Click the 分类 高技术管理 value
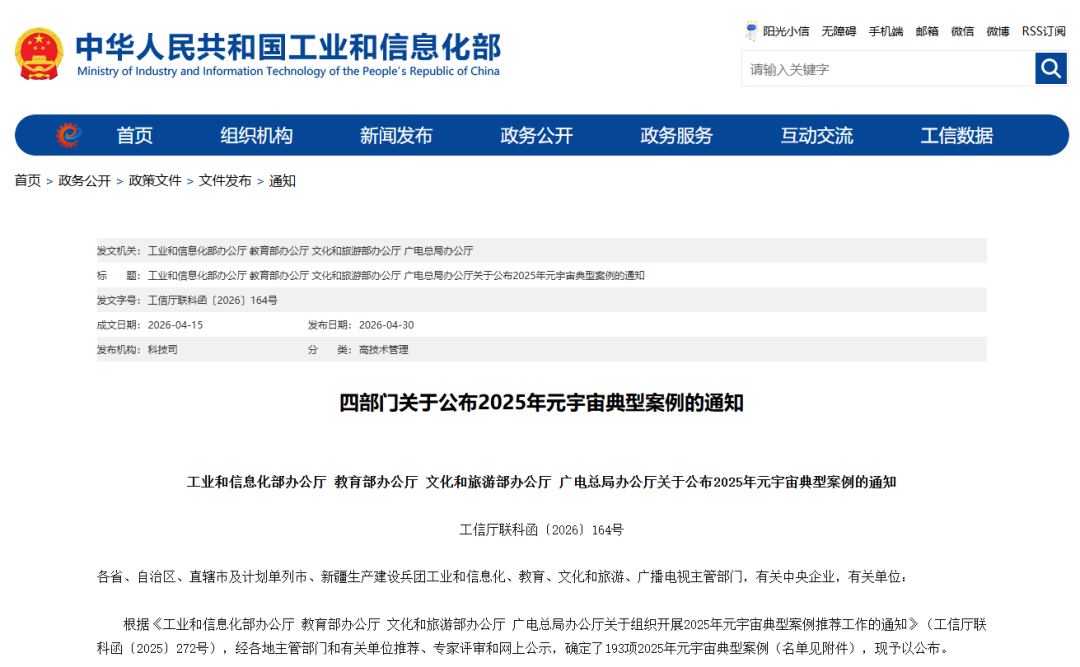This screenshot has width=1080, height=667. (384, 350)
